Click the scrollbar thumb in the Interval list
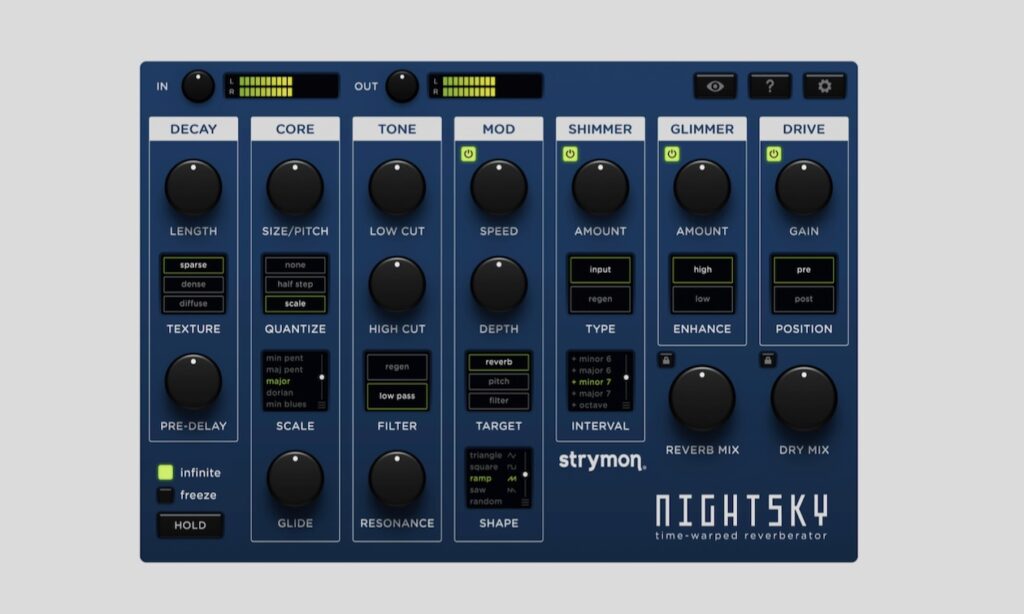The image size is (1024, 614). click(x=626, y=377)
